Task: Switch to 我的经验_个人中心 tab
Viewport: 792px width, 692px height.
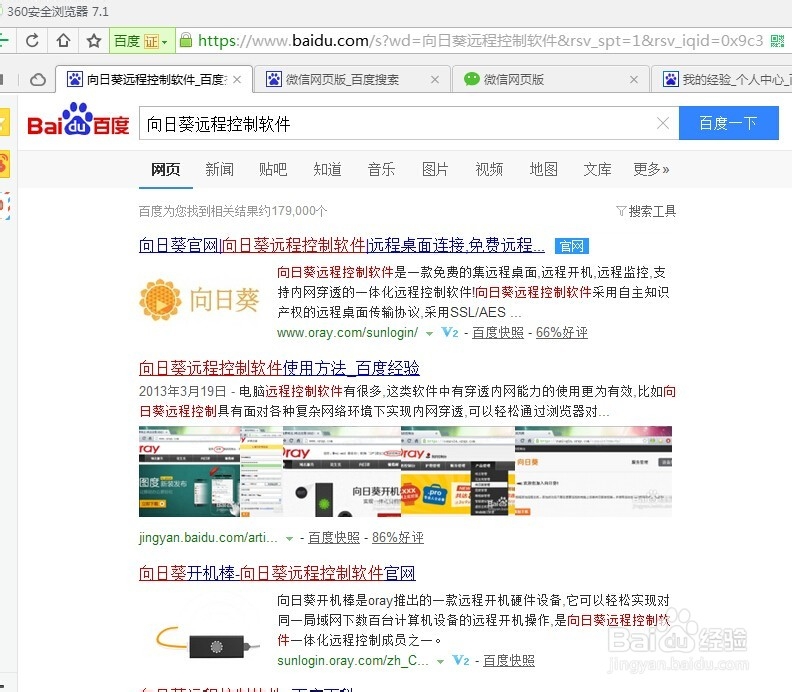Action: (x=722, y=80)
